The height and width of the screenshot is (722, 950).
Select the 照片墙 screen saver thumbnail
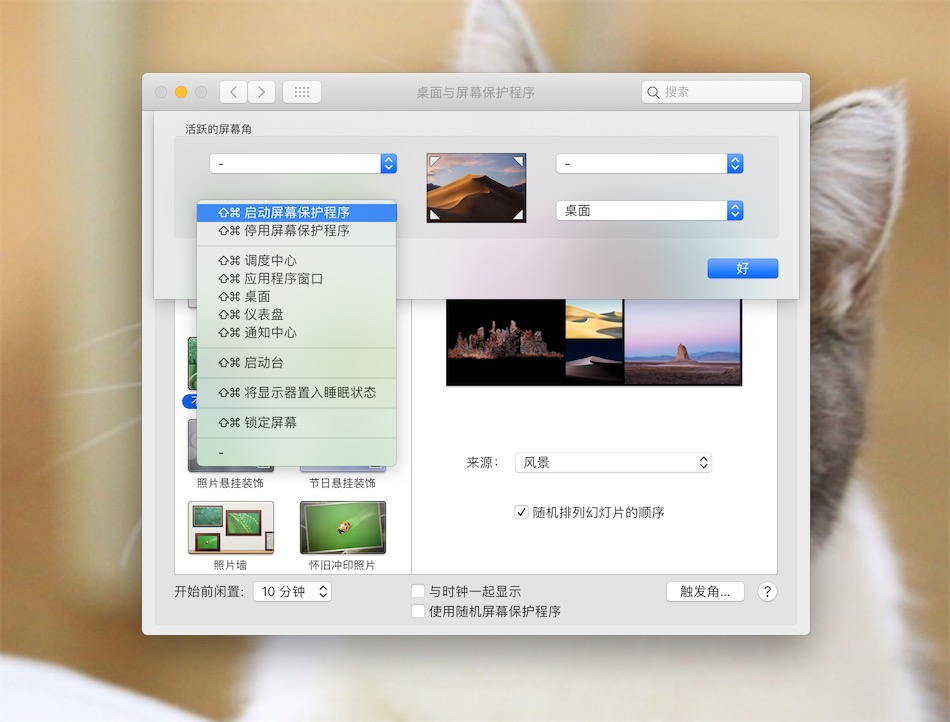[231, 528]
